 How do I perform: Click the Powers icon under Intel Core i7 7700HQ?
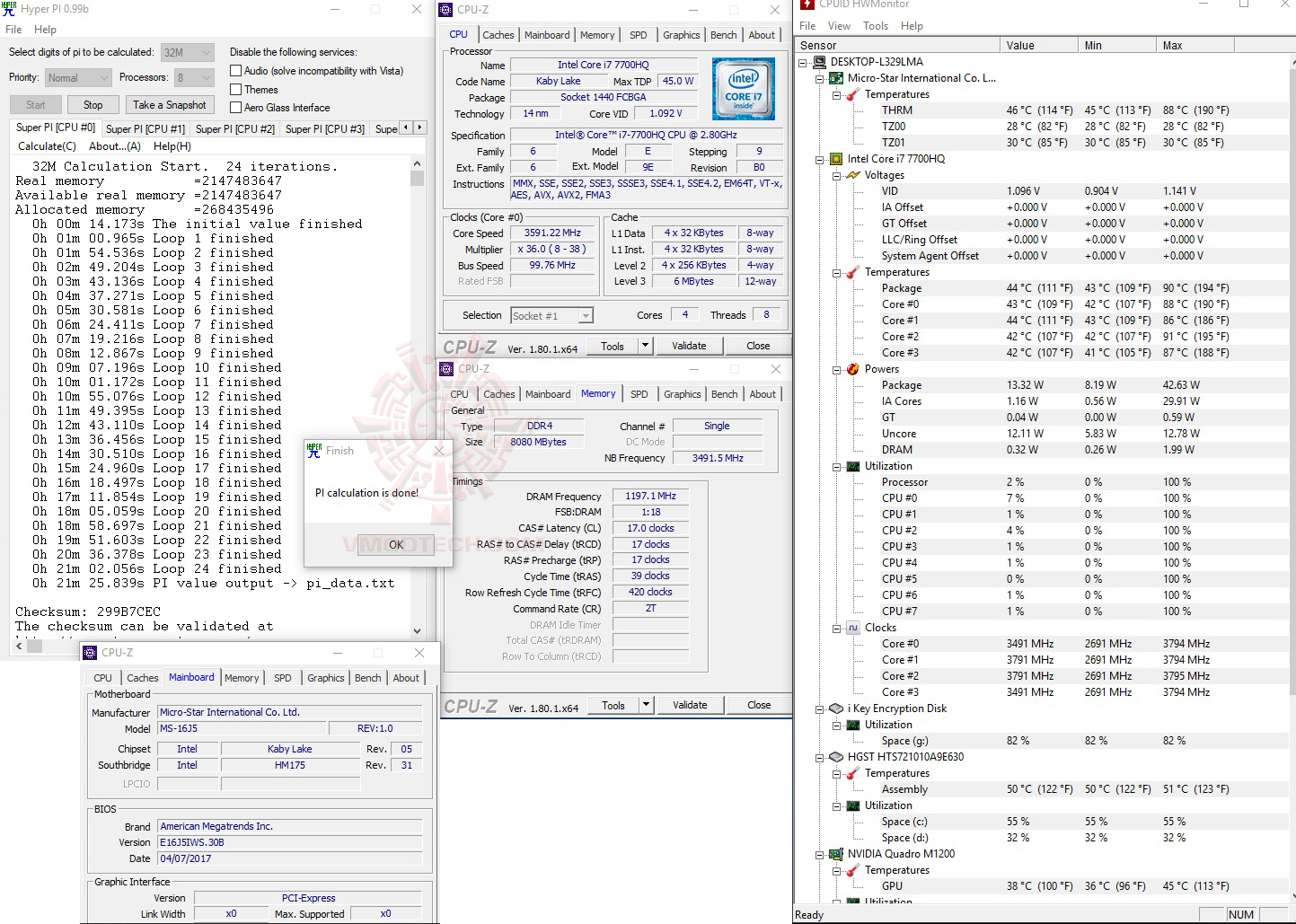click(x=851, y=369)
